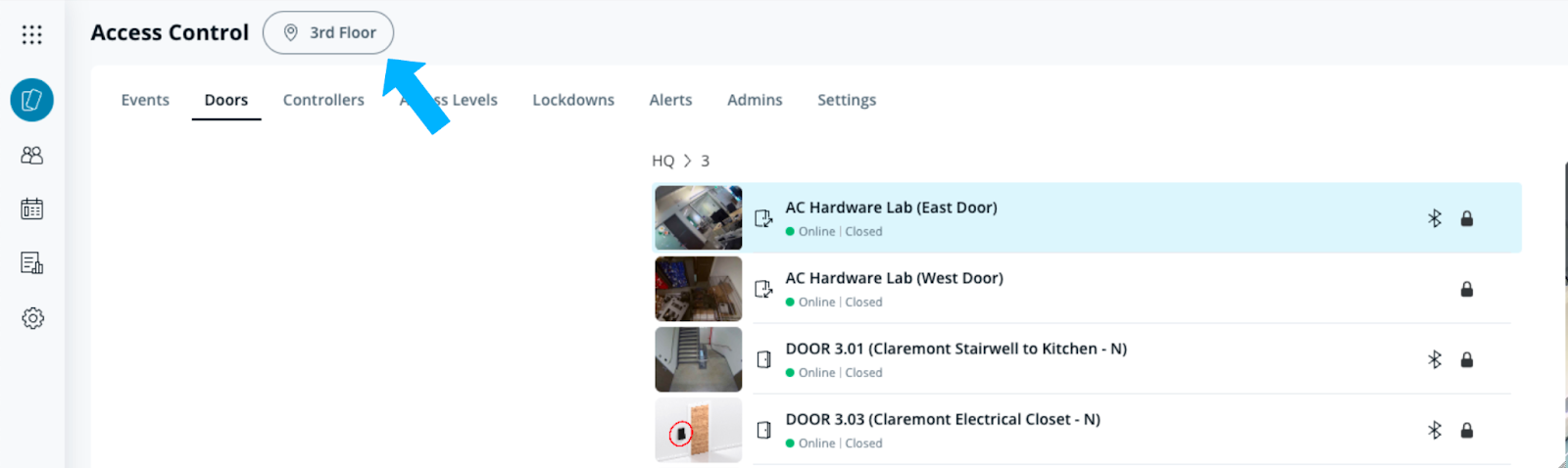Select the Access Control sidebar icon
The height and width of the screenshot is (468, 1568).
pyautogui.click(x=32, y=100)
